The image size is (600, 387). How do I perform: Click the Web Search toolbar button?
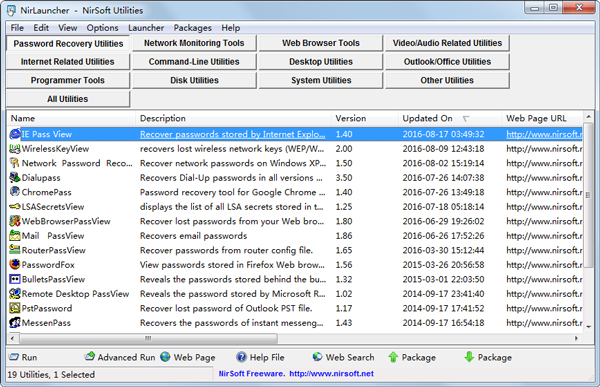pyautogui.click(x=343, y=357)
